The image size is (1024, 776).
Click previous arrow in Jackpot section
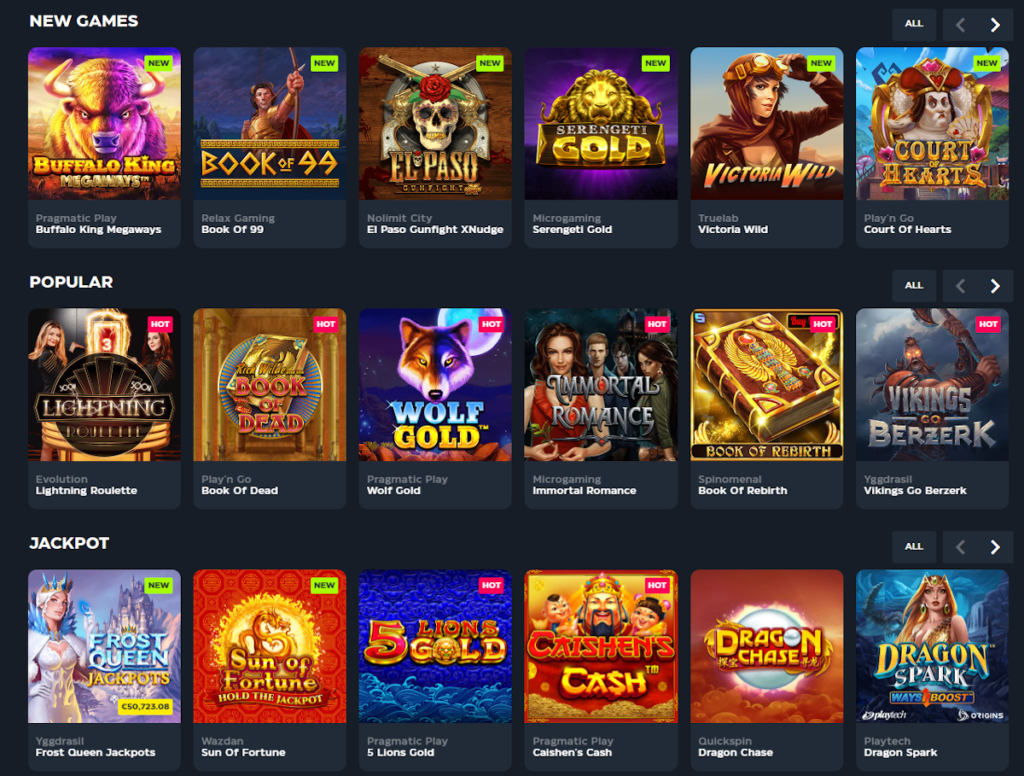(x=961, y=547)
